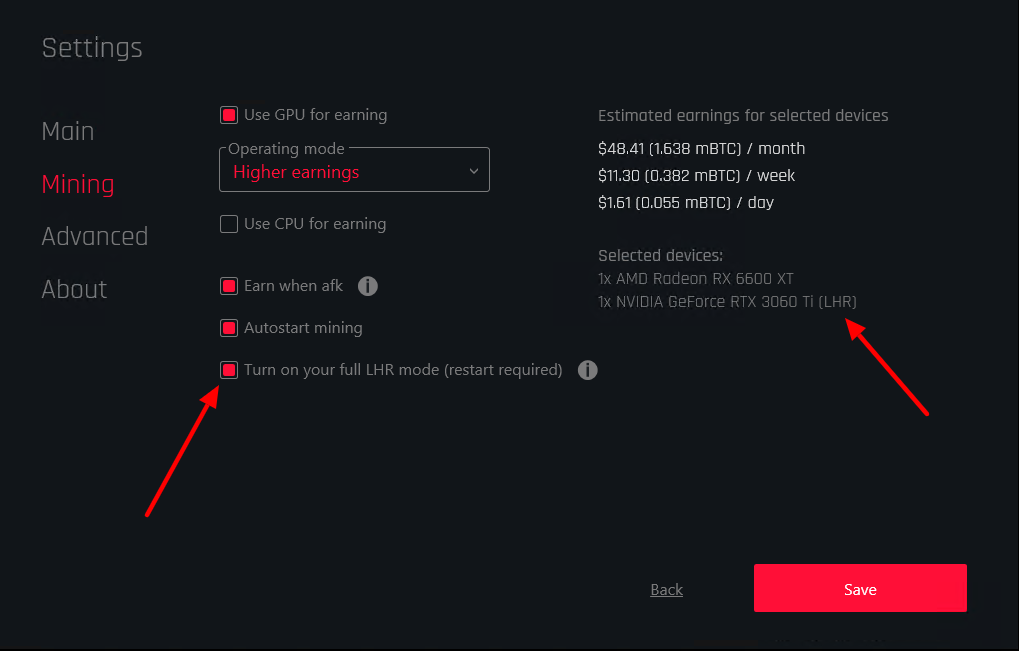Toggle Earn when afk checkbox
The image size is (1019, 651).
[x=229, y=286]
